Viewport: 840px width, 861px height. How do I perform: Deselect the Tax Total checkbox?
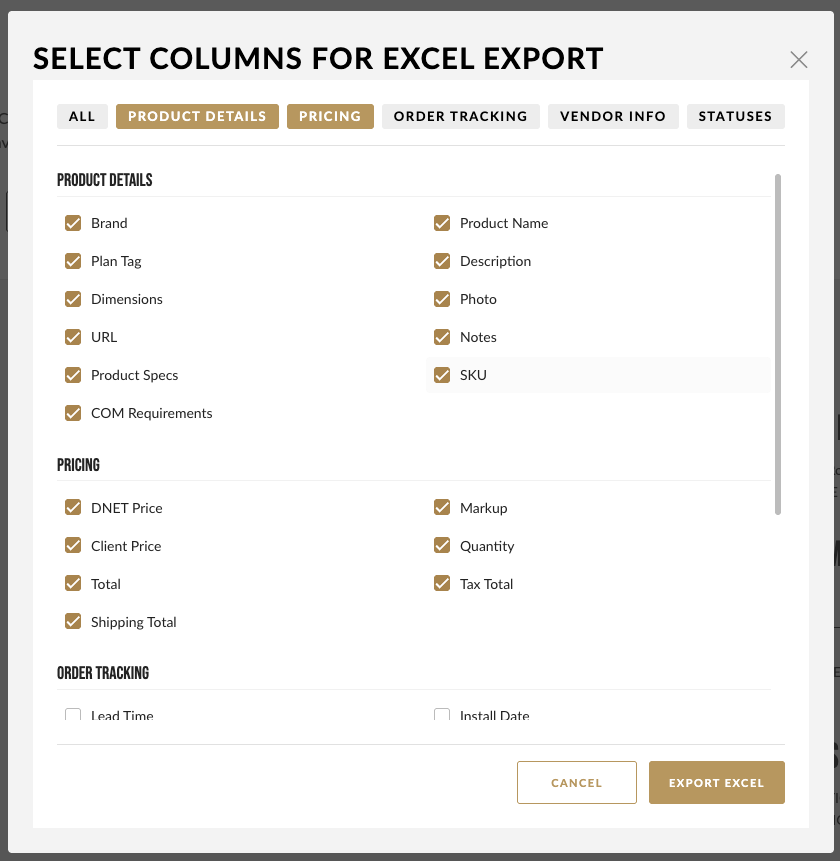click(442, 583)
